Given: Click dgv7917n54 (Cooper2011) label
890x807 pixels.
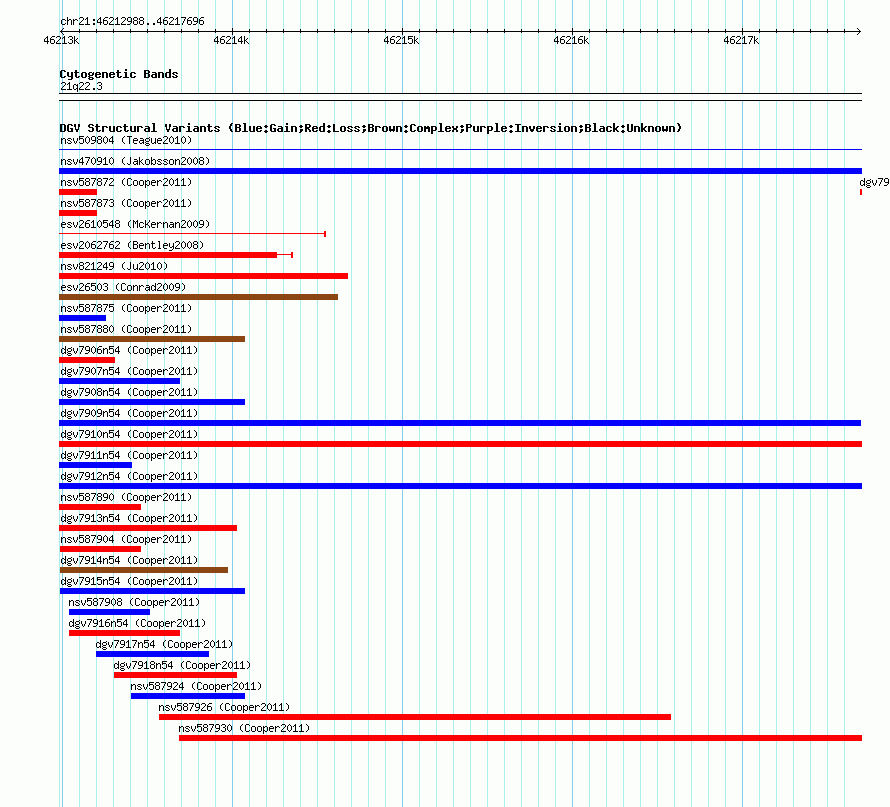Looking at the screenshot, I should click(165, 644).
